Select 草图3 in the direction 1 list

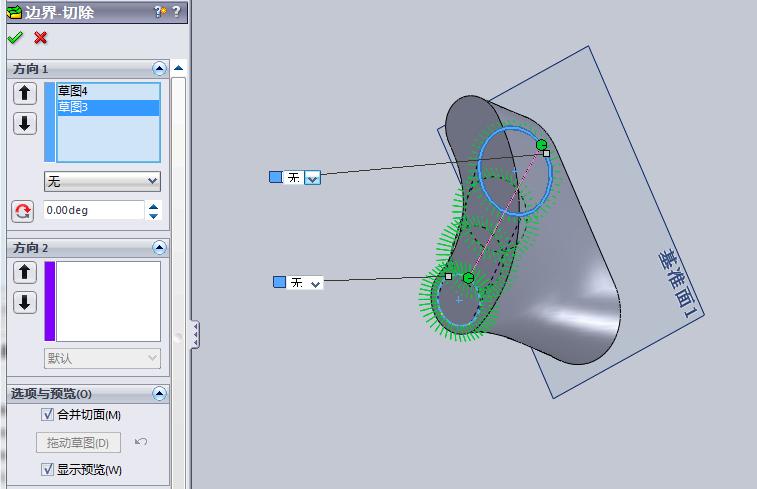[109, 107]
